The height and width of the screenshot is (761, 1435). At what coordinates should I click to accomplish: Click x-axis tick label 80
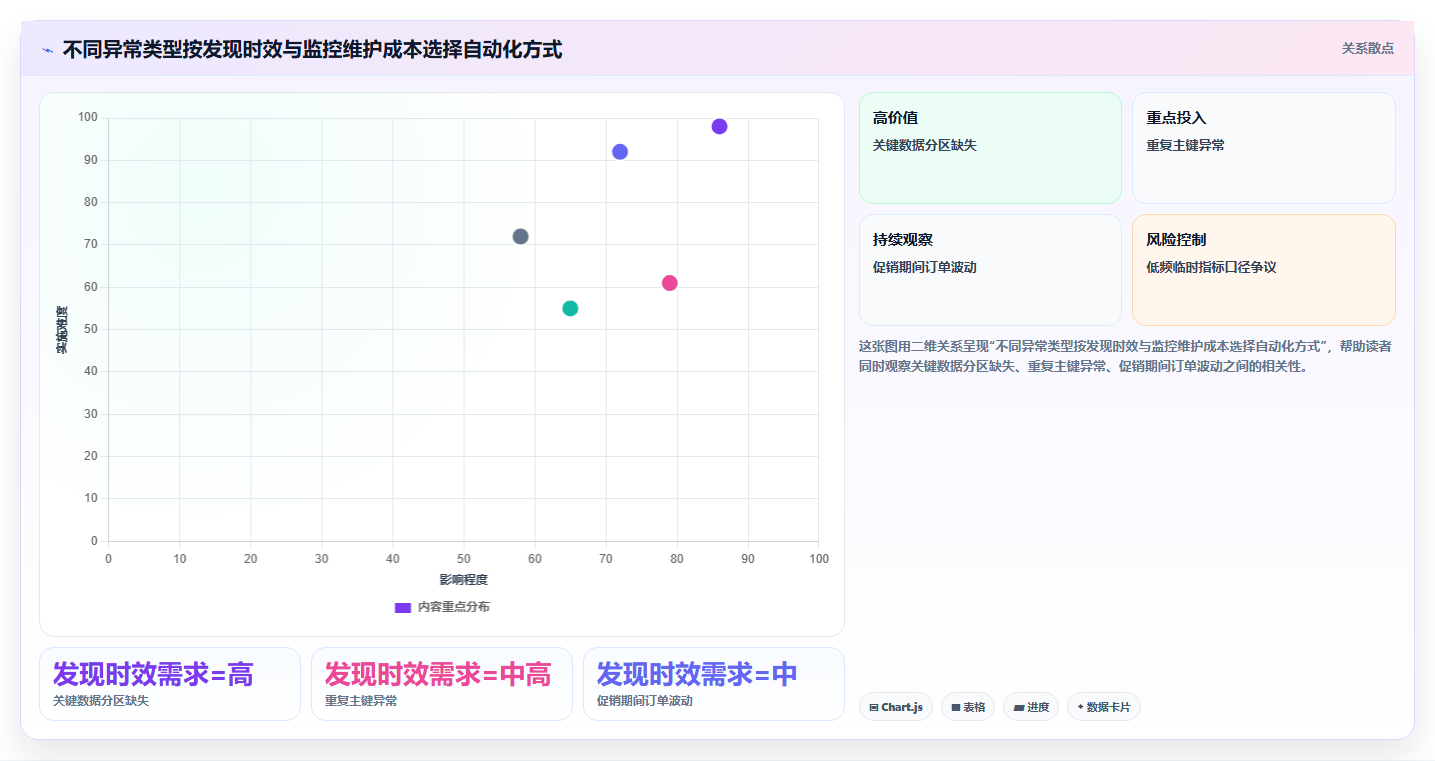[x=677, y=558]
